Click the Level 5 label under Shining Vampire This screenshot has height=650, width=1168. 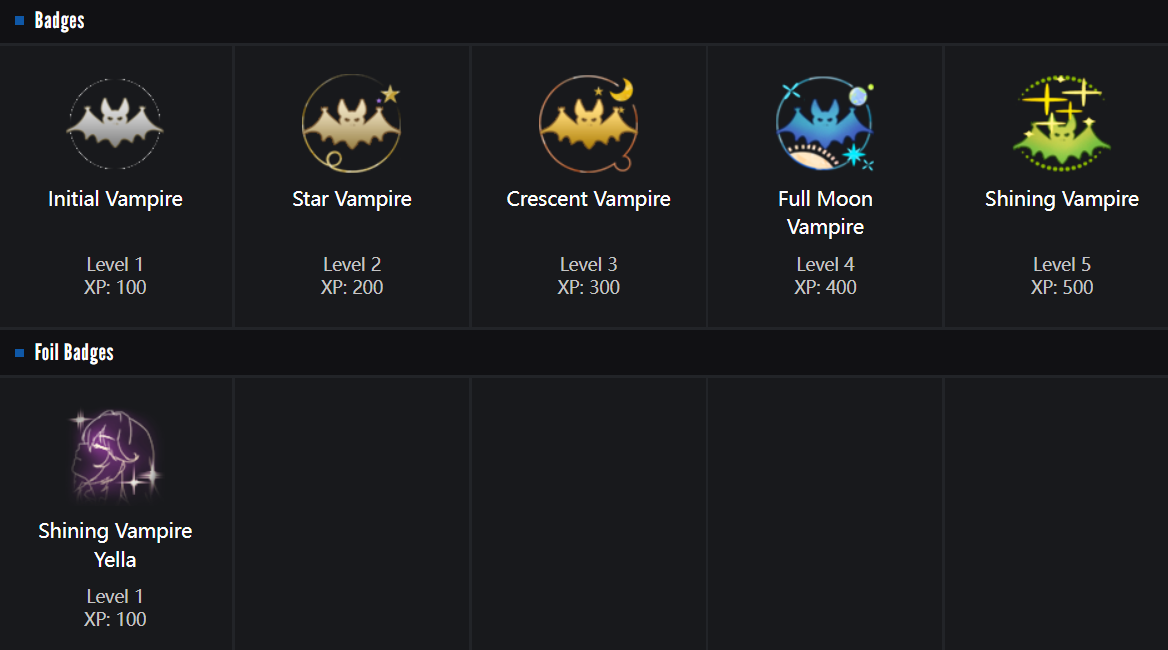(1061, 265)
